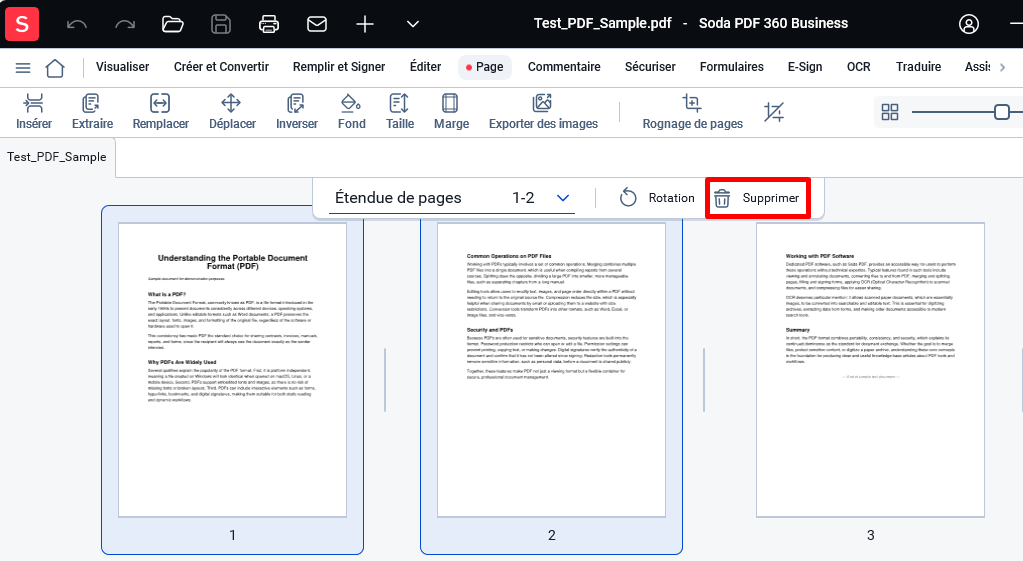Image resolution: width=1023 pixels, height=561 pixels.
Task: Open the hamburger menu
Action: [23, 67]
